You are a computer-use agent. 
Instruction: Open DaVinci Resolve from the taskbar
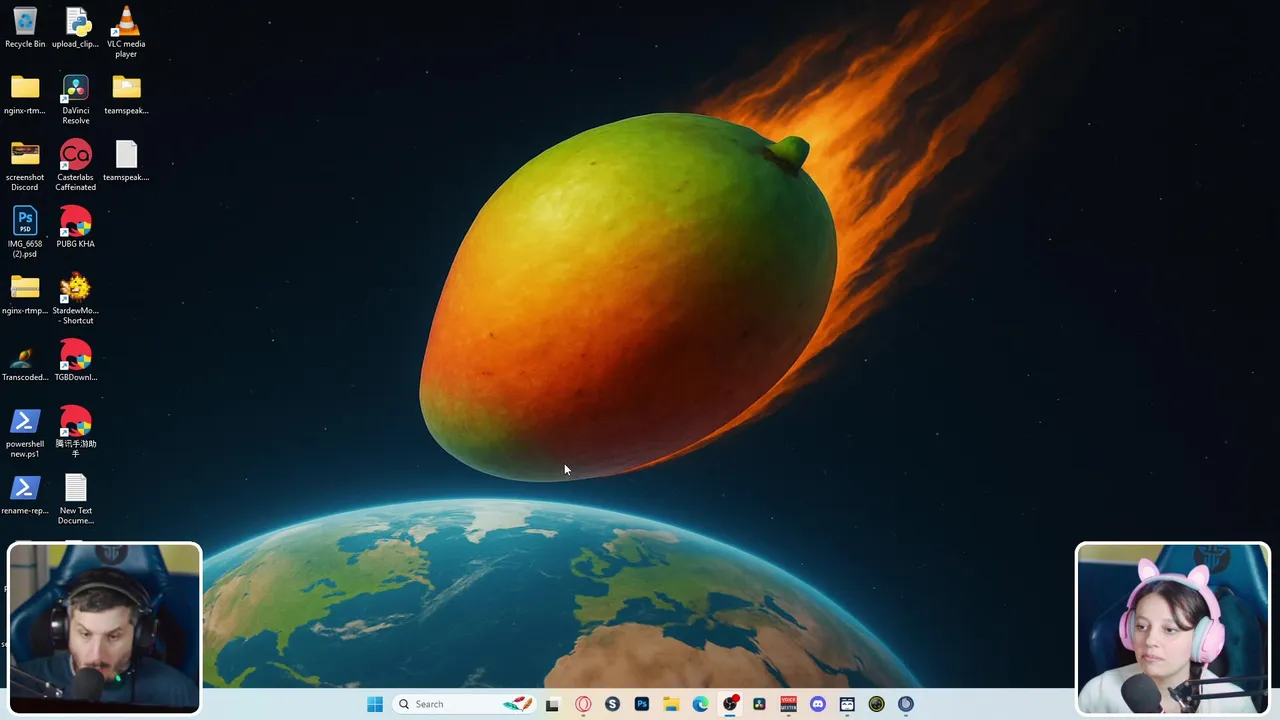point(759,704)
